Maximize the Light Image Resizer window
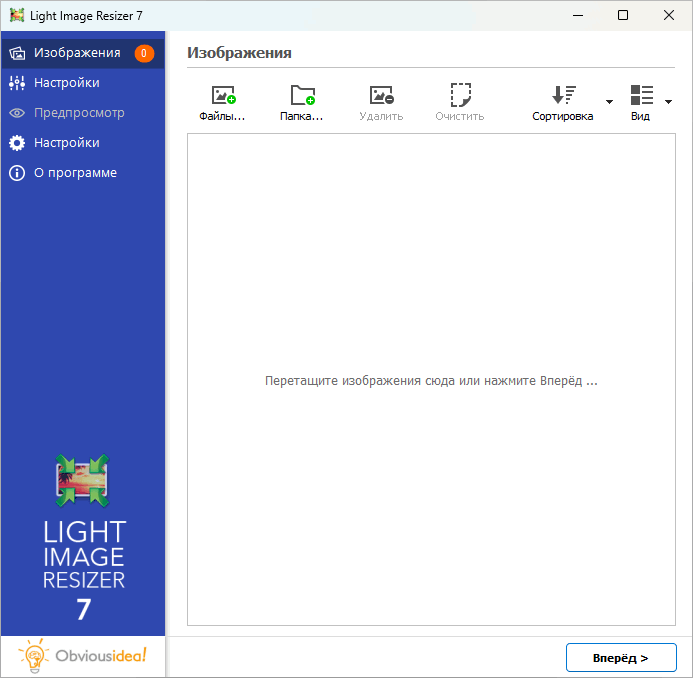The width and height of the screenshot is (693, 678). pyautogui.click(x=623, y=15)
